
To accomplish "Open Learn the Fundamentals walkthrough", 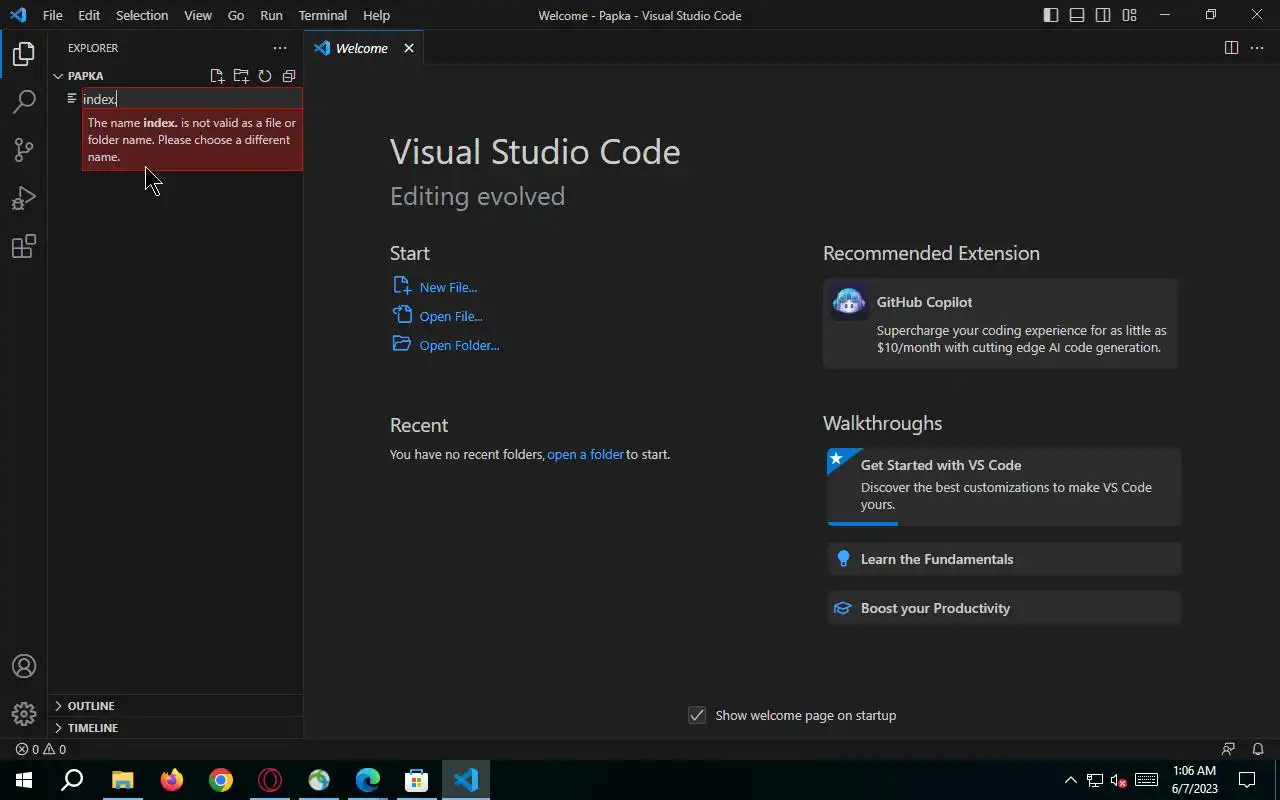I will click(x=1004, y=559).
